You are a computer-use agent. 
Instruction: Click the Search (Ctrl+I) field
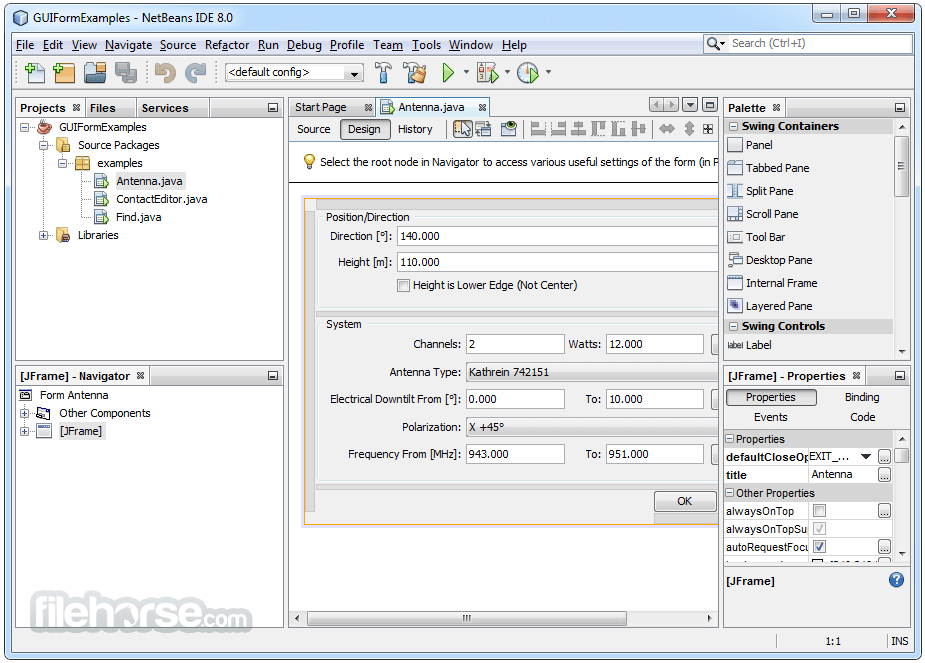click(821, 44)
